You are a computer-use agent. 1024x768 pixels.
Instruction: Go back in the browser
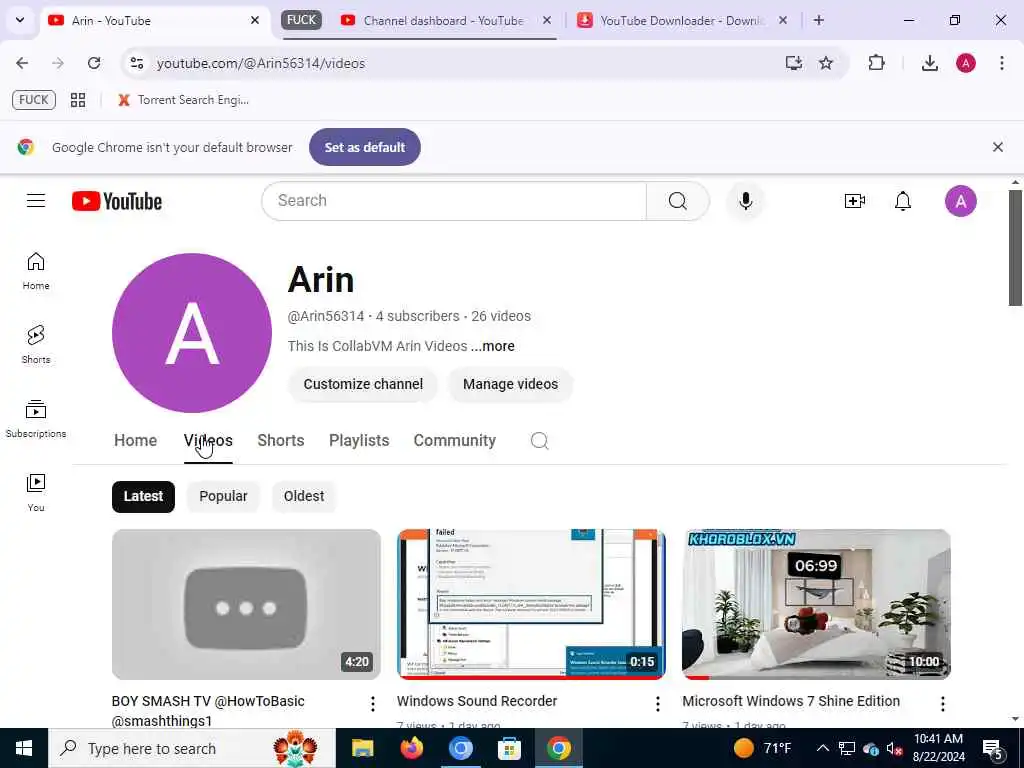[22, 63]
